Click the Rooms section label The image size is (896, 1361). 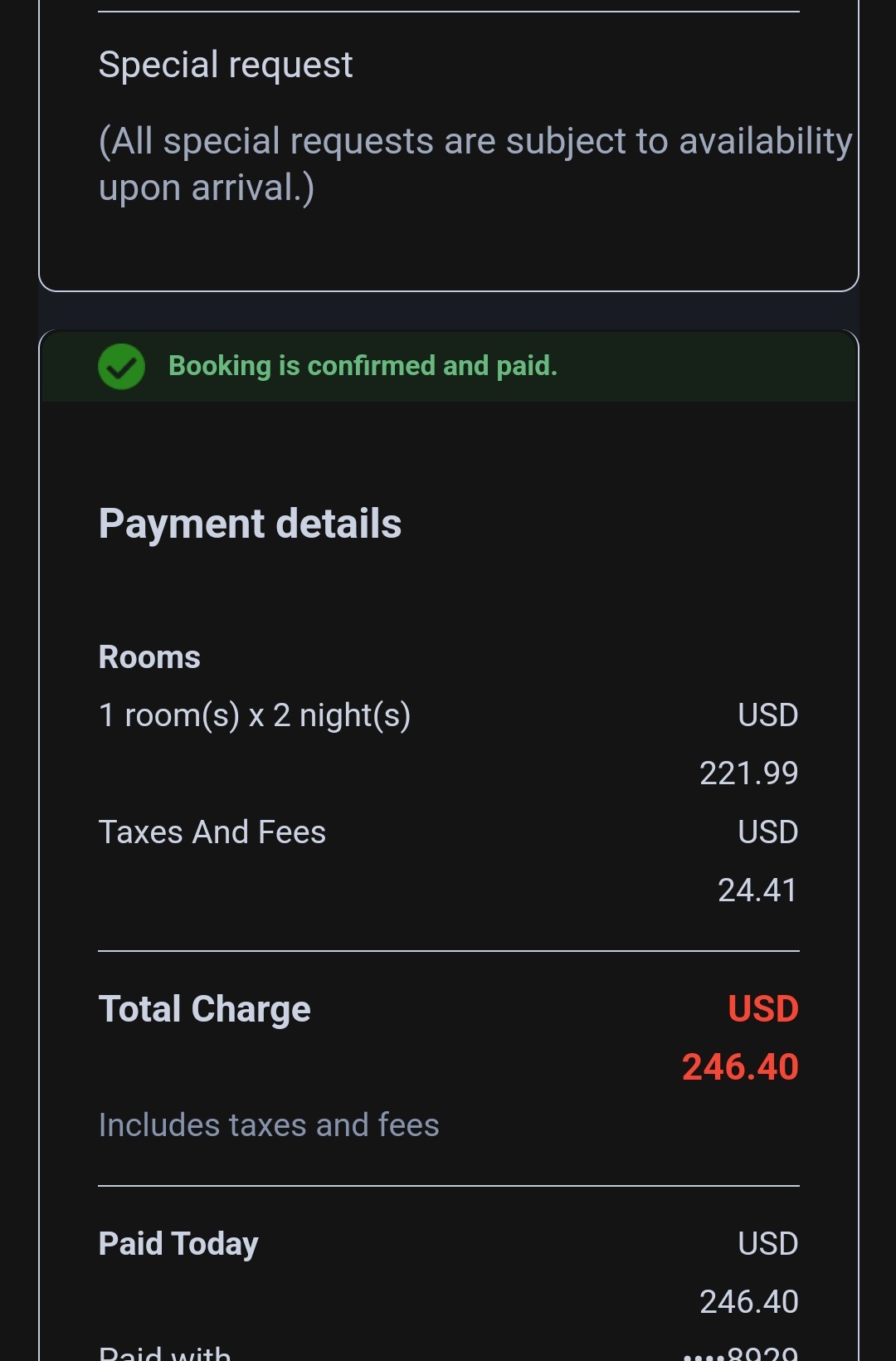[149, 657]
